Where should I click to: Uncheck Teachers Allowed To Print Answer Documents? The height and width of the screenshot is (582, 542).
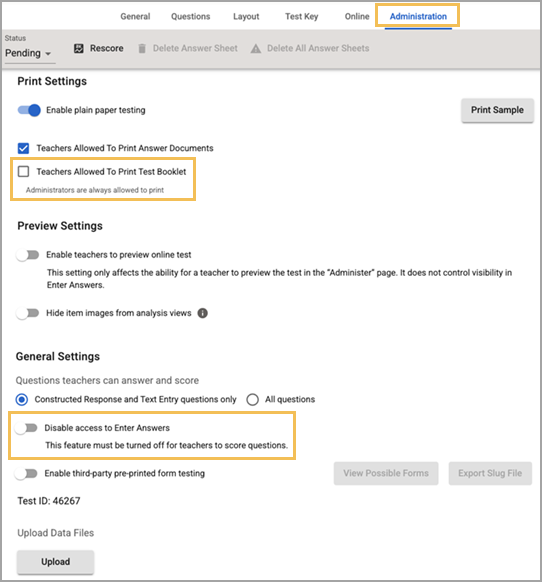[23, 148]
